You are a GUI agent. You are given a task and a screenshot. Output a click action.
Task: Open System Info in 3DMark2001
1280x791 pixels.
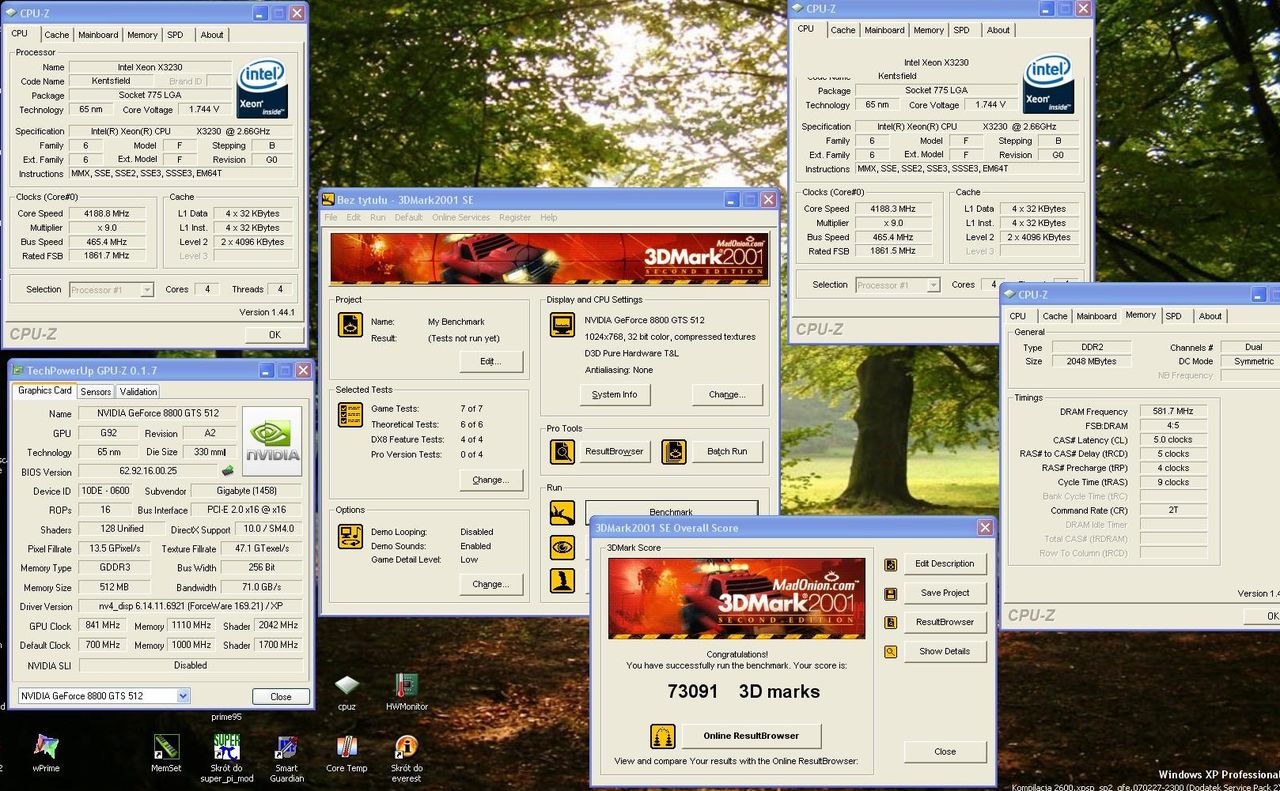614,395
